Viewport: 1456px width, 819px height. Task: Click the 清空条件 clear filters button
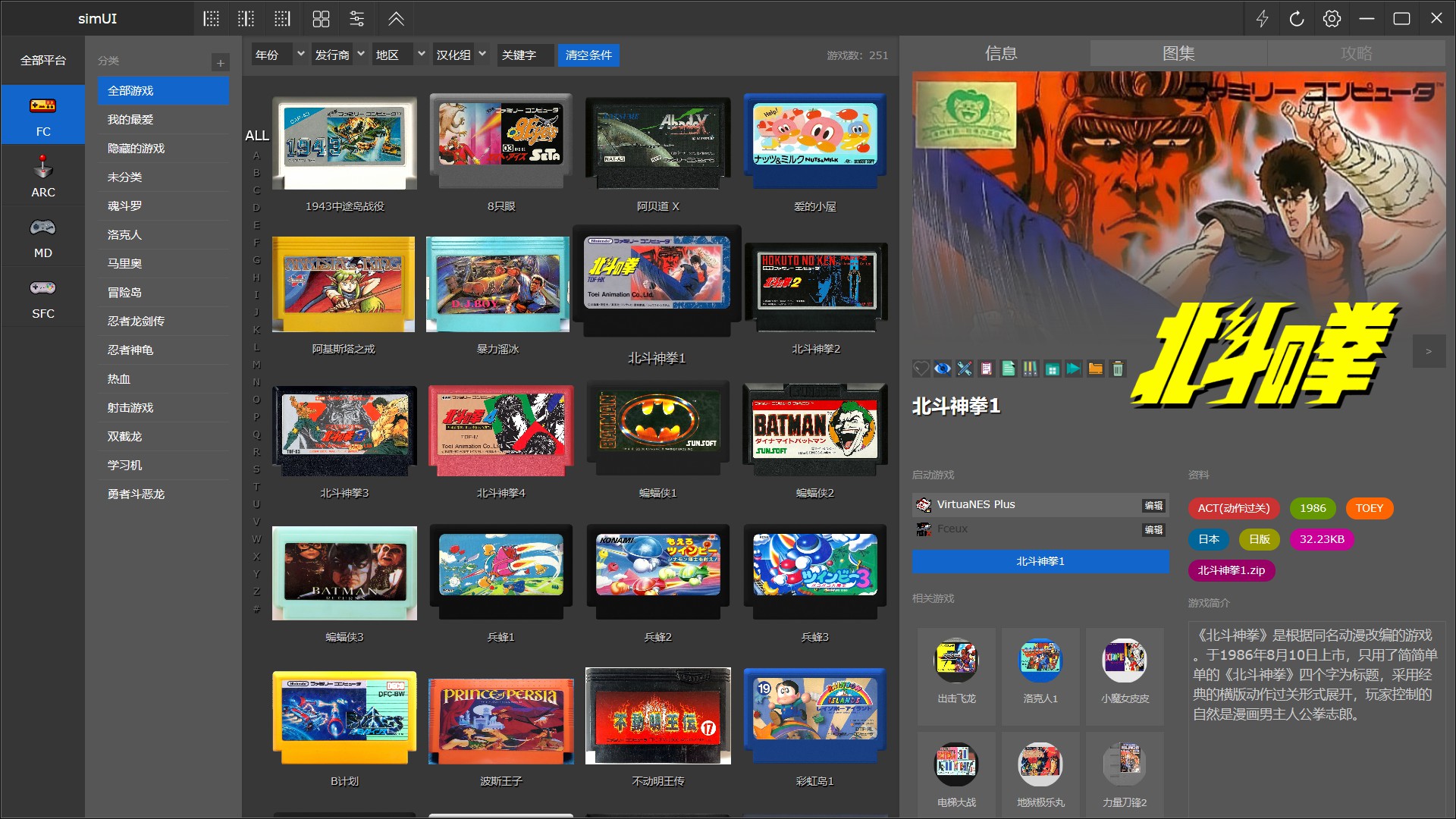point(588,55)
